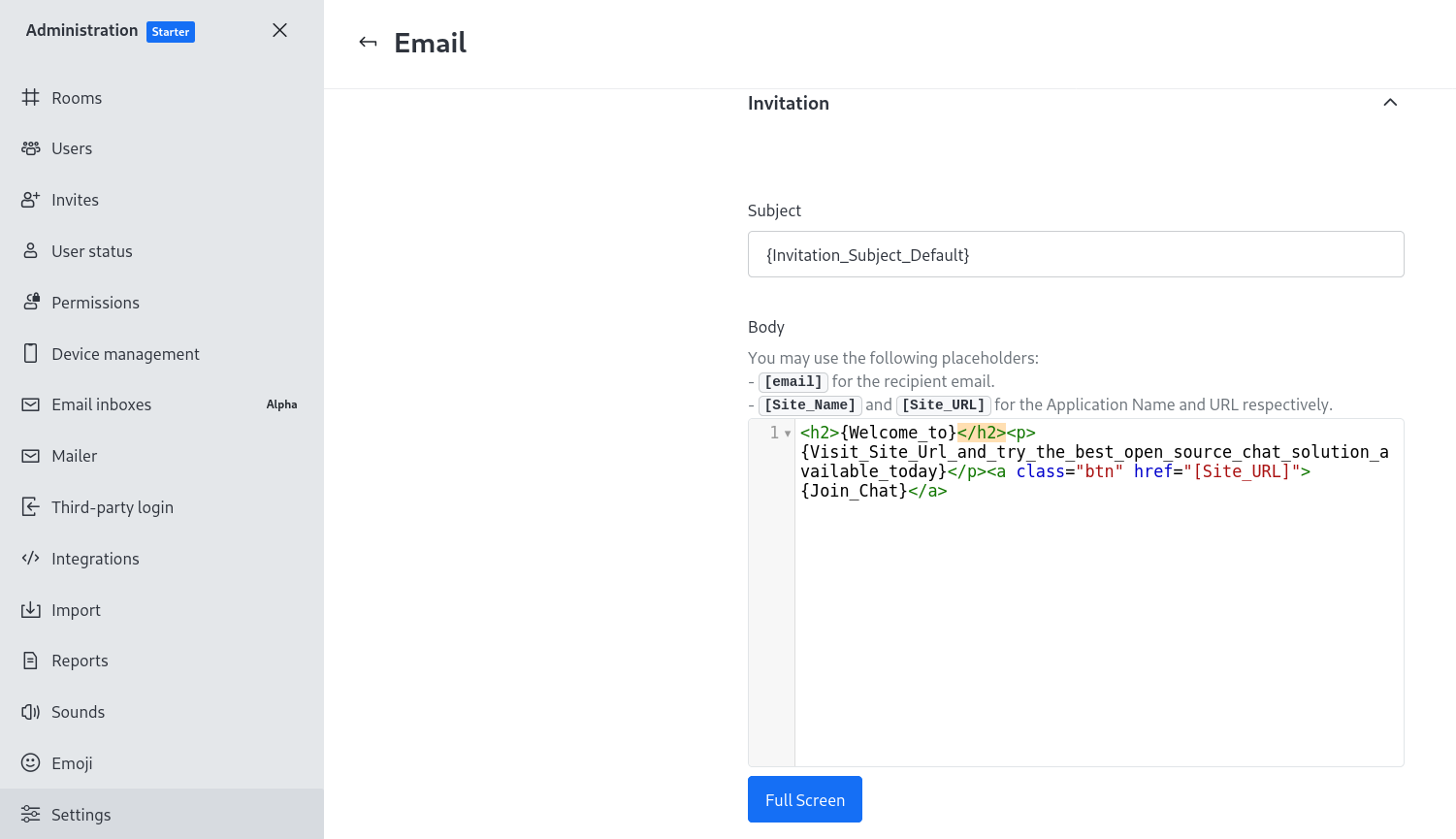Open custom Emoji page
The image size is (1456, 839).
(162, 763)
